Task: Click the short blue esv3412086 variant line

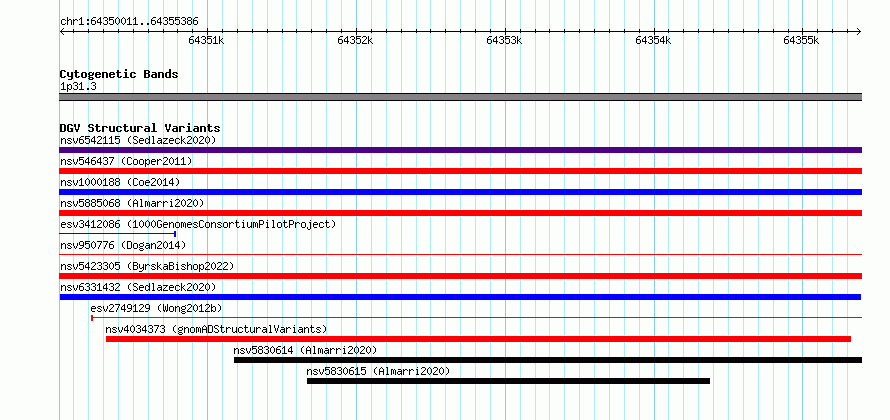Action: click(x=118, y=234)
